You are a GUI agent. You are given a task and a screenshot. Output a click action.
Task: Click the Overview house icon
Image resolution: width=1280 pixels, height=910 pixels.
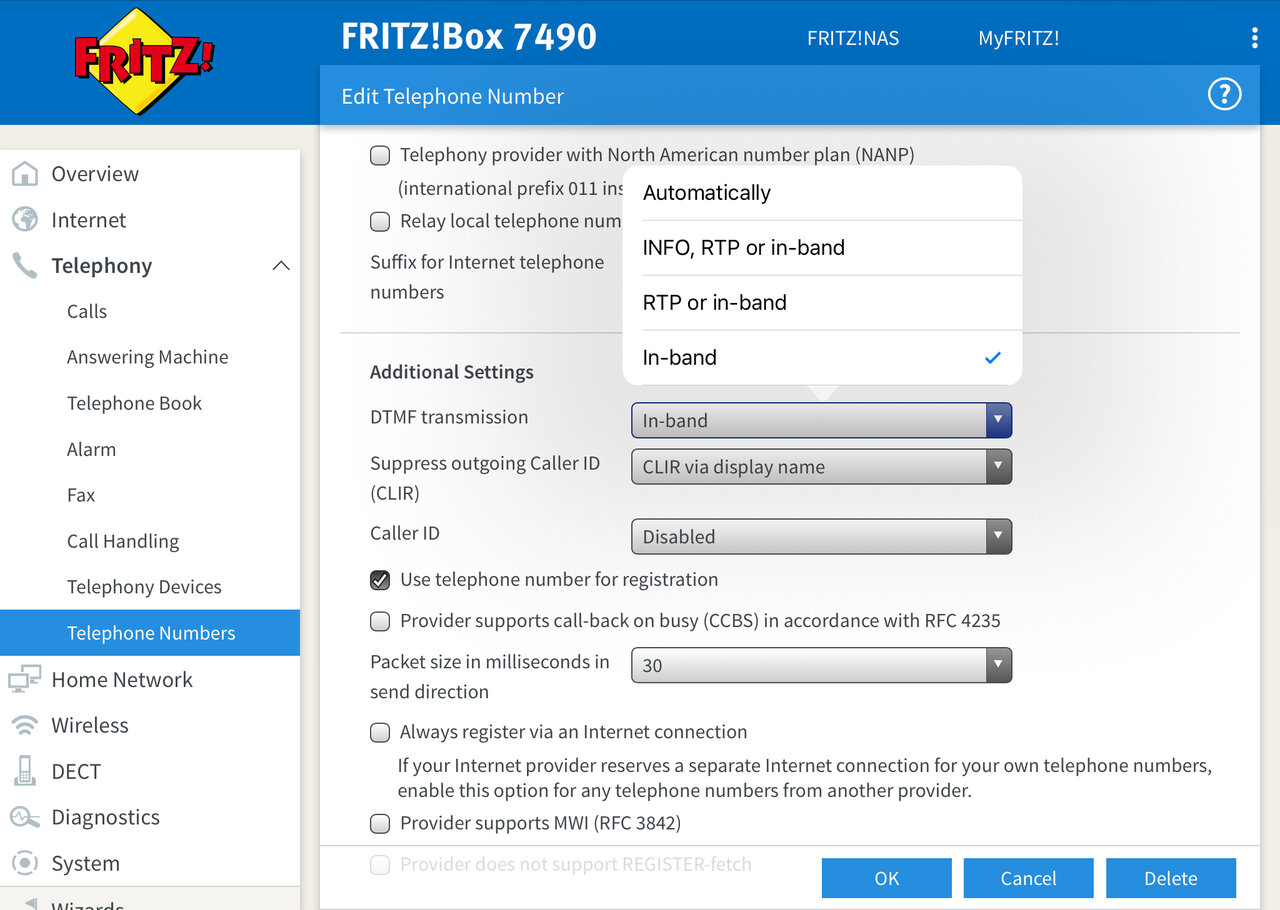pos(24,173)
